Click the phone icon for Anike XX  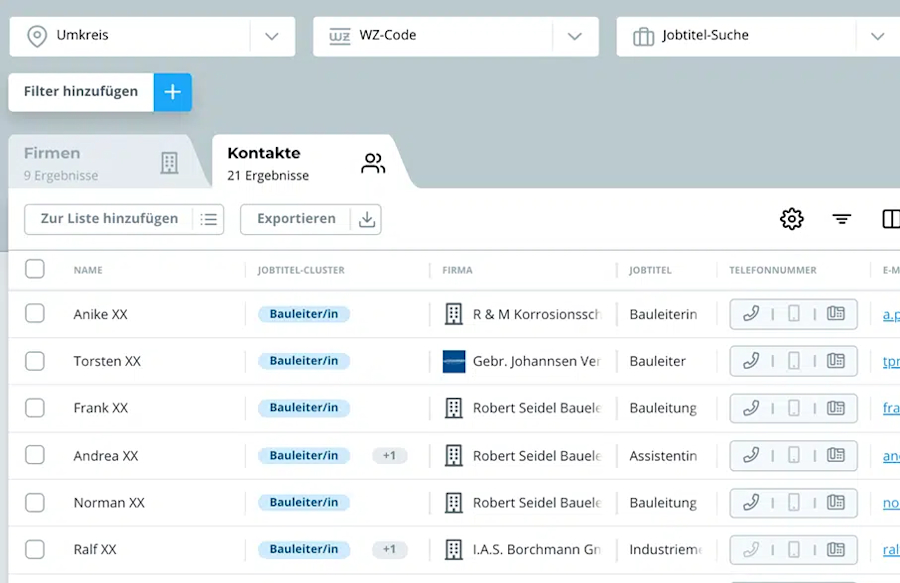pyautogui.click(x=751, y=313)
